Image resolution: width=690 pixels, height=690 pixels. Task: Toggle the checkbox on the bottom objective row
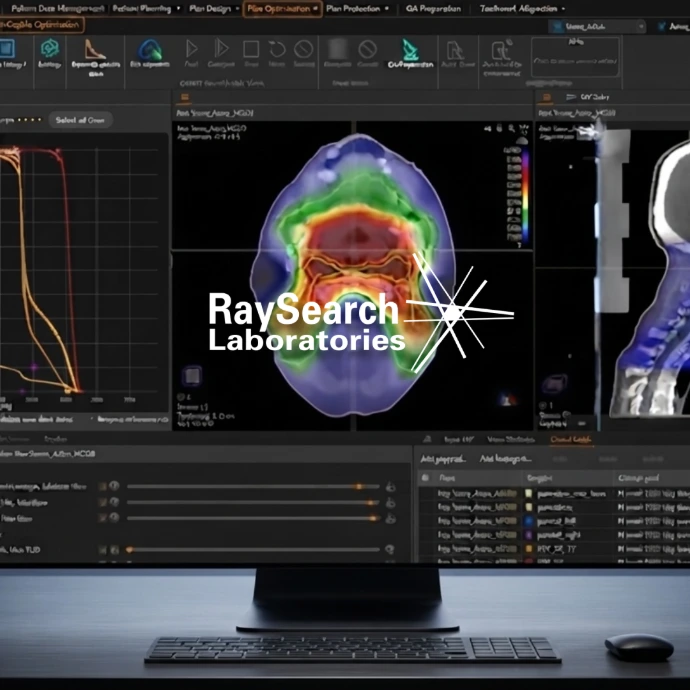(103, 550)
